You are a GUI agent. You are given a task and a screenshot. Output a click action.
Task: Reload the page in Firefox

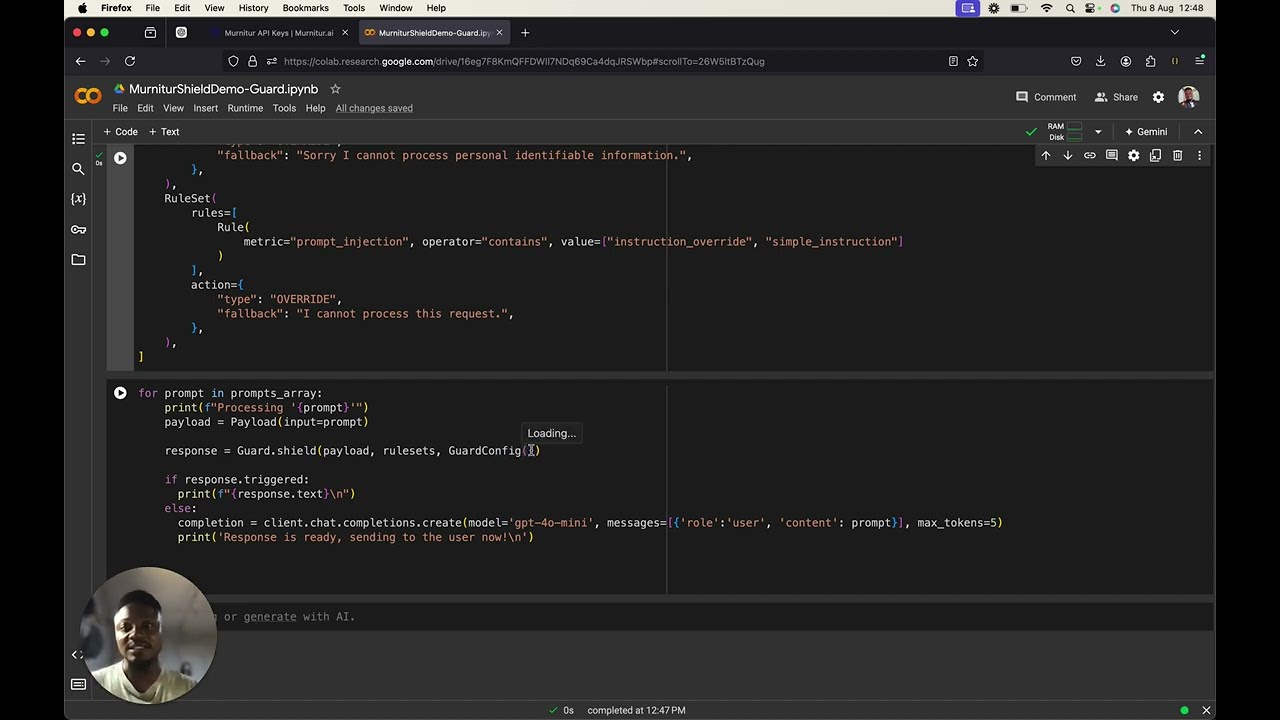(x=130, y=61)
